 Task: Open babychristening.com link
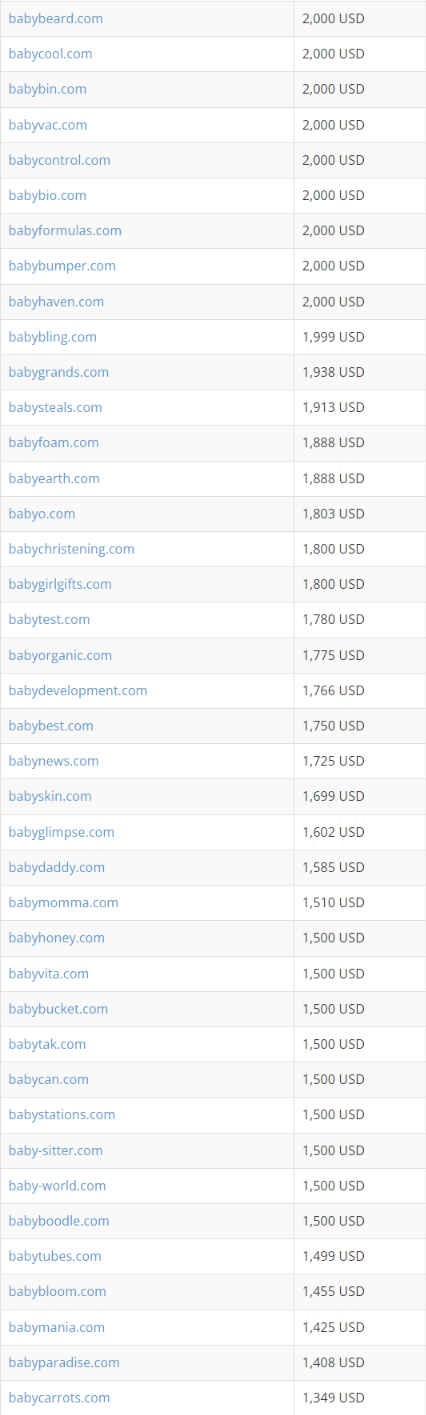point(71,549)
